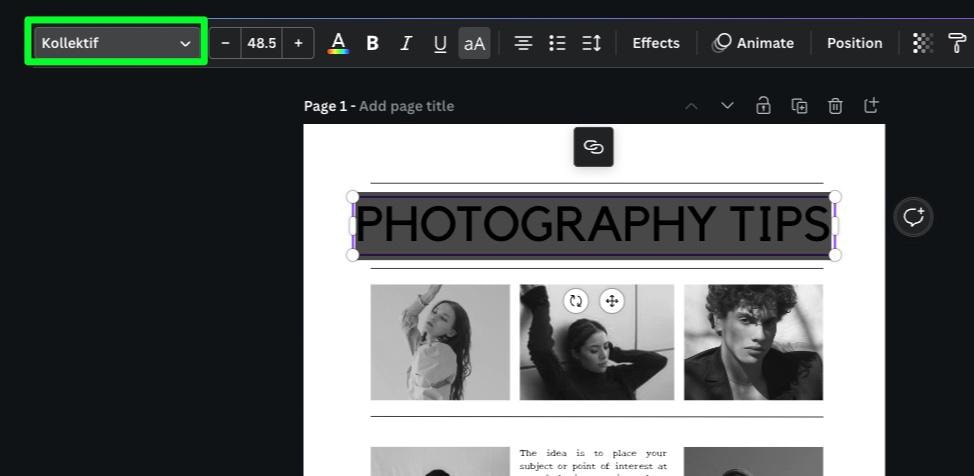Open the Animate panel
This screenshot has width=974, height=476.
(753, 43)
